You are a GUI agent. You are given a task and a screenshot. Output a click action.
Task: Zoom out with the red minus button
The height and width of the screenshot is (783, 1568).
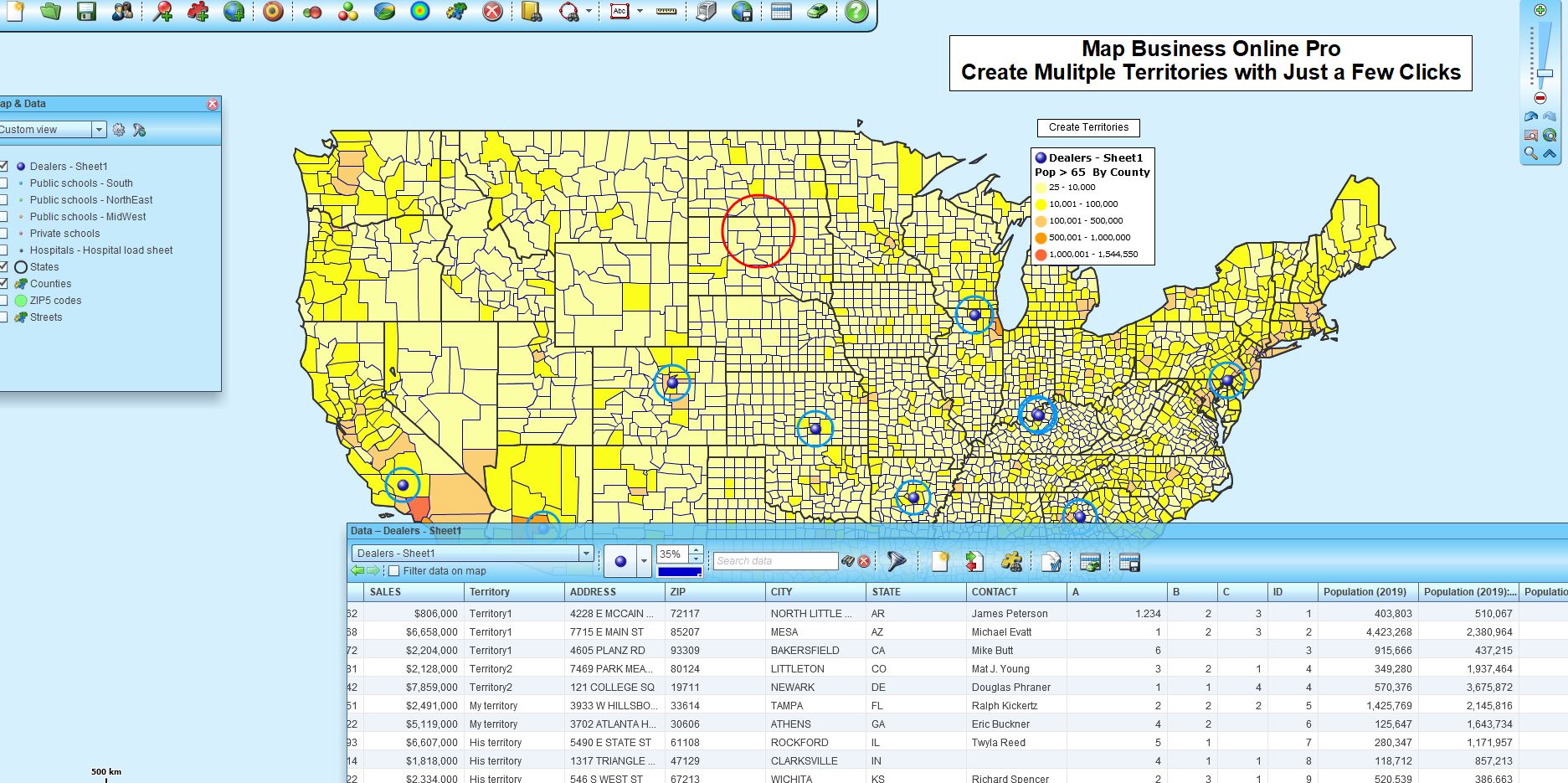tap(1540, 98)
